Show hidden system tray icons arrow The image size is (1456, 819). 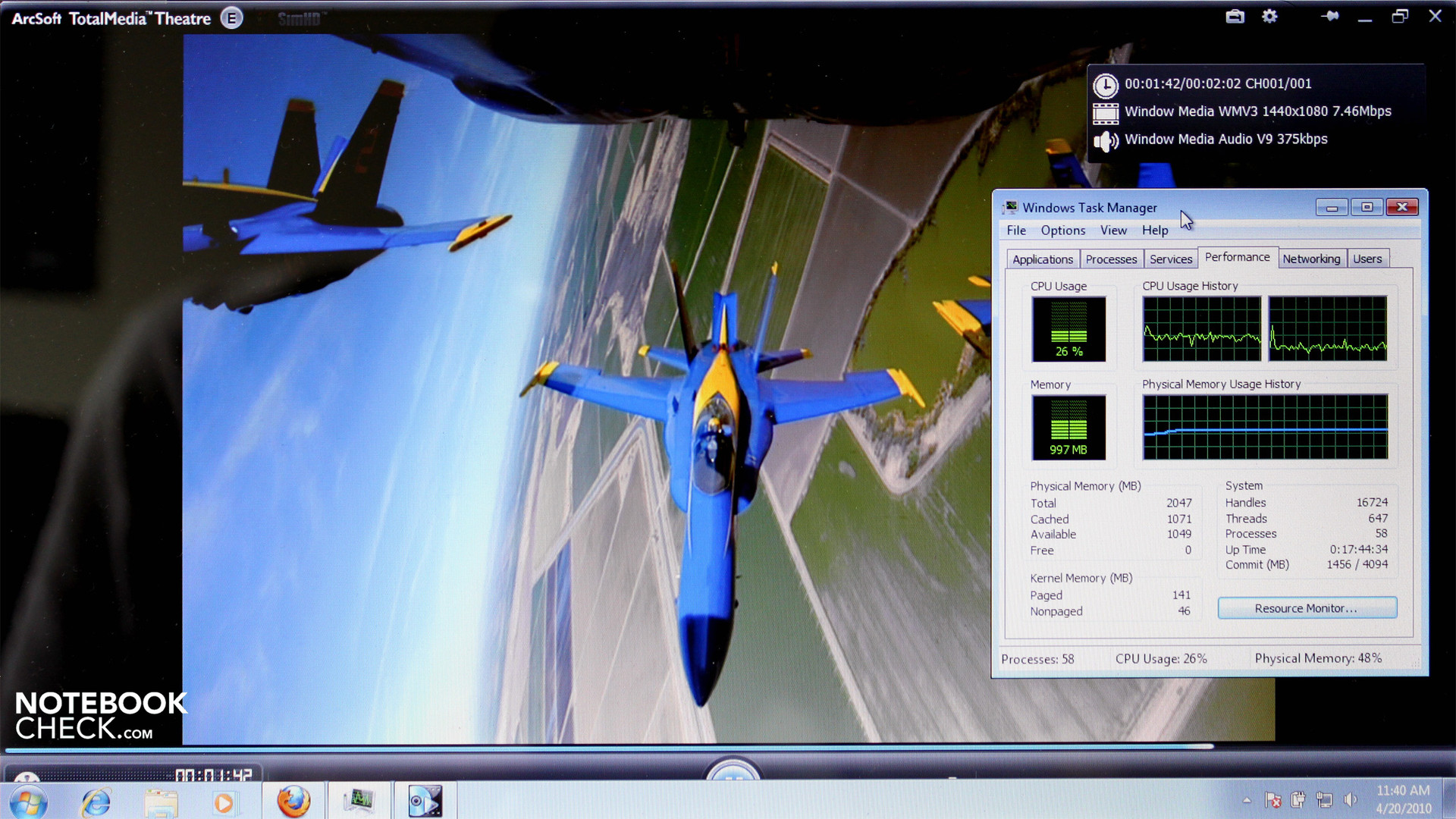pyautogui.click(x=1247, y=800)
